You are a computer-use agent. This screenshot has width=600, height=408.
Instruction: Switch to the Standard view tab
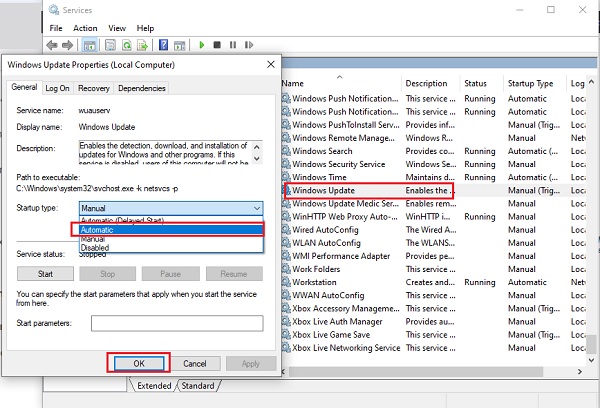pyautogui.click(x=197, y=386)
